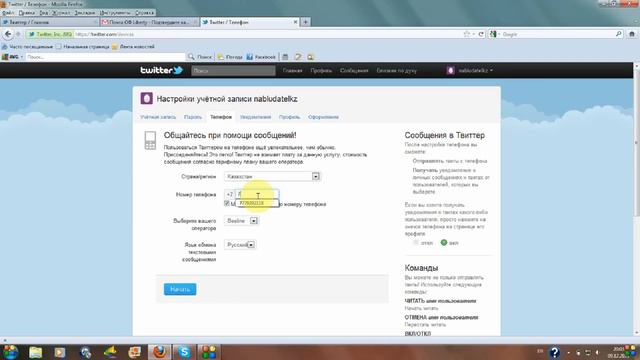Select the 'вкл' radio option
This screenshot has height=360, width=640.
(444, 242)
